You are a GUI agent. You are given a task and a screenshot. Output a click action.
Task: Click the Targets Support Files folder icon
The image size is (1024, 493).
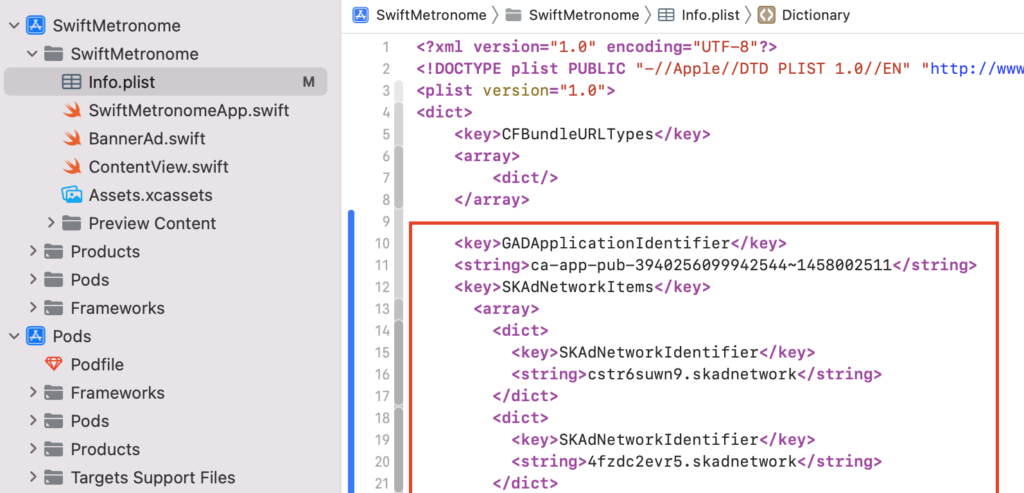pos(53,477)
